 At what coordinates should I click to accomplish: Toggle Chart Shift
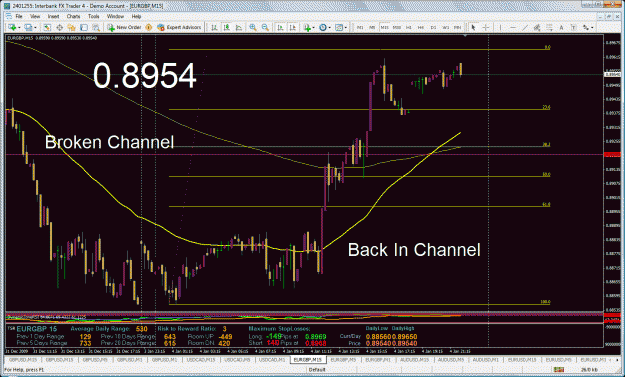click(293, 27)
